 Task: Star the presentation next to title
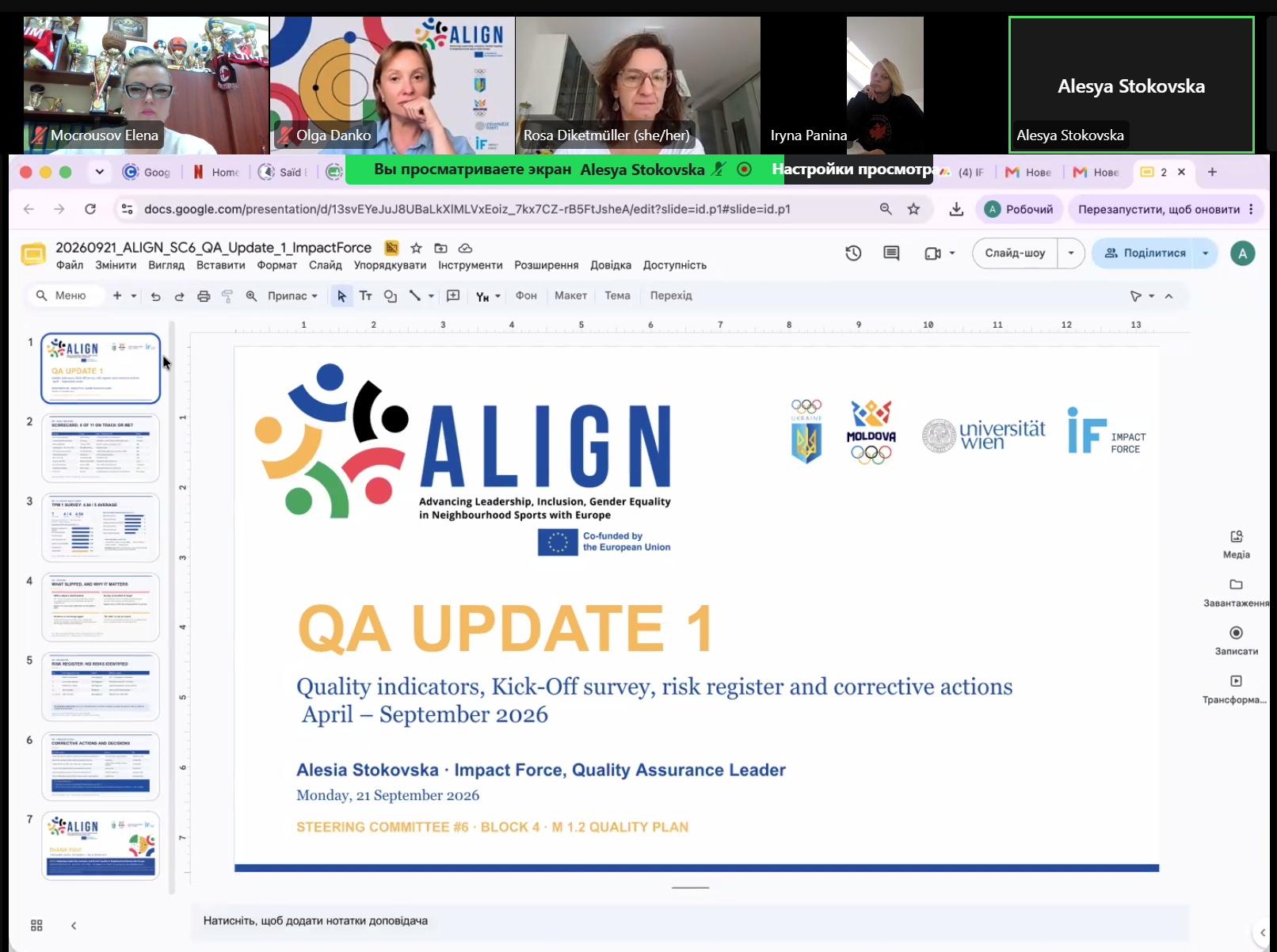pyautogui.click(x=416, y=248)
